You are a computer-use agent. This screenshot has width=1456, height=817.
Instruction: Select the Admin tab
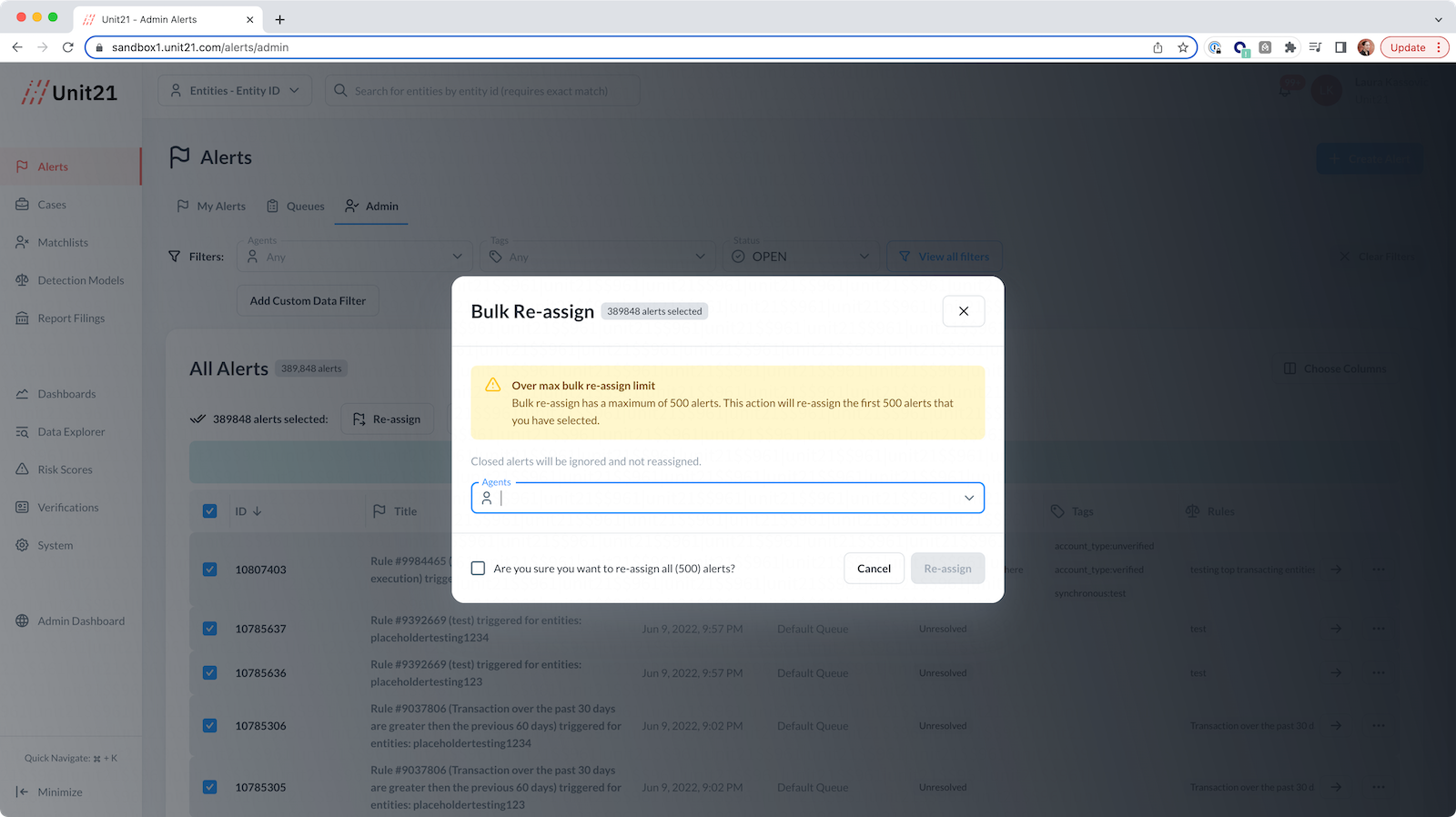pyautogui.click(x=371, y=207)
